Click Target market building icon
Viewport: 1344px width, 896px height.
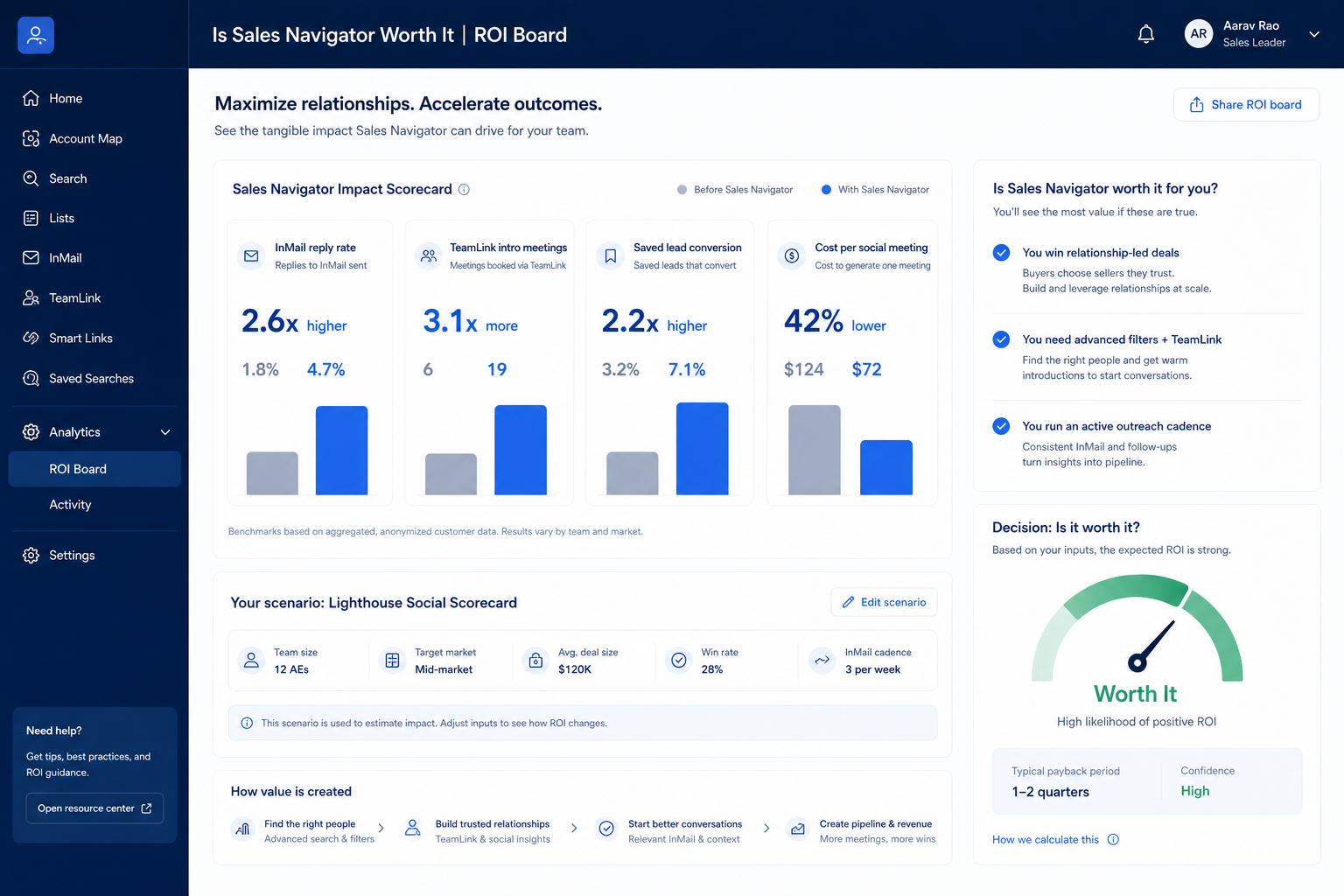(x=393, y=661)
